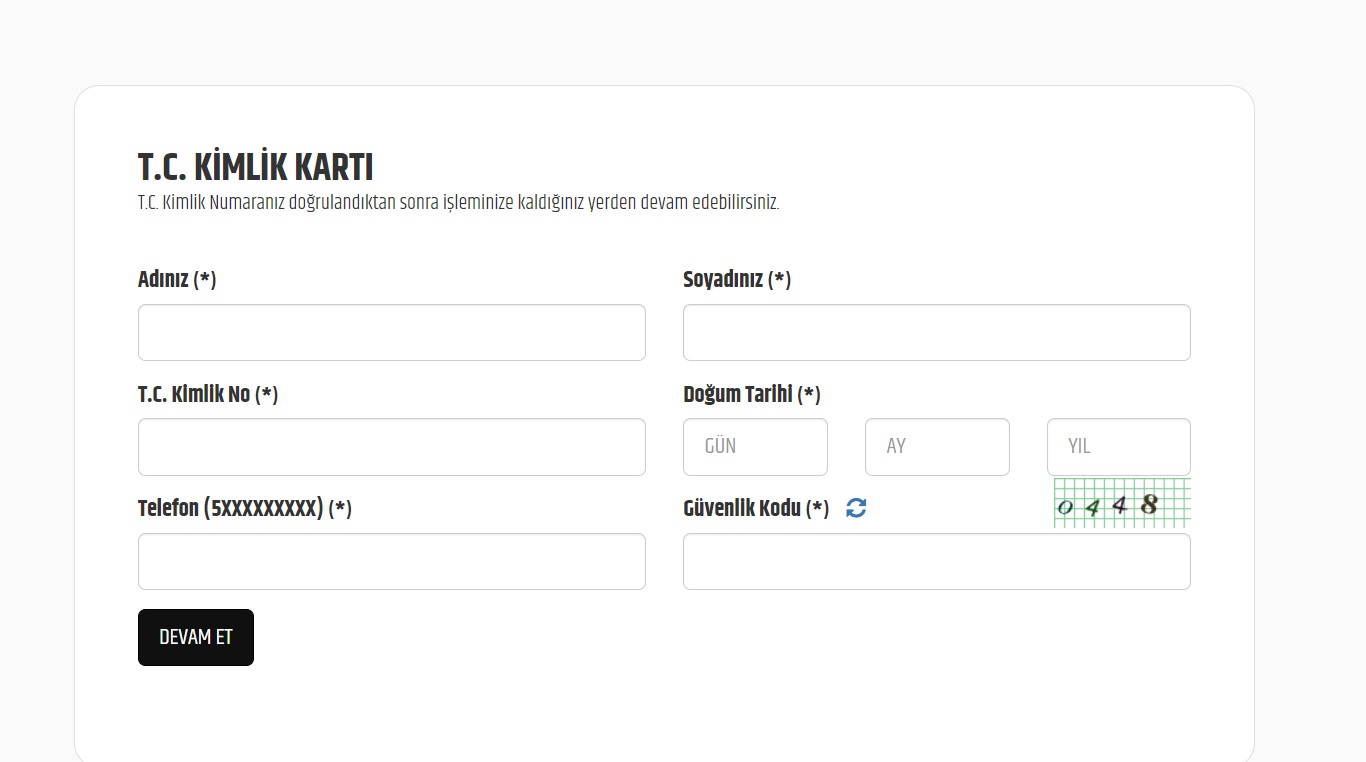Click into T.C. Kimlik No field
1366x762 pixels.
coord(392,447)
